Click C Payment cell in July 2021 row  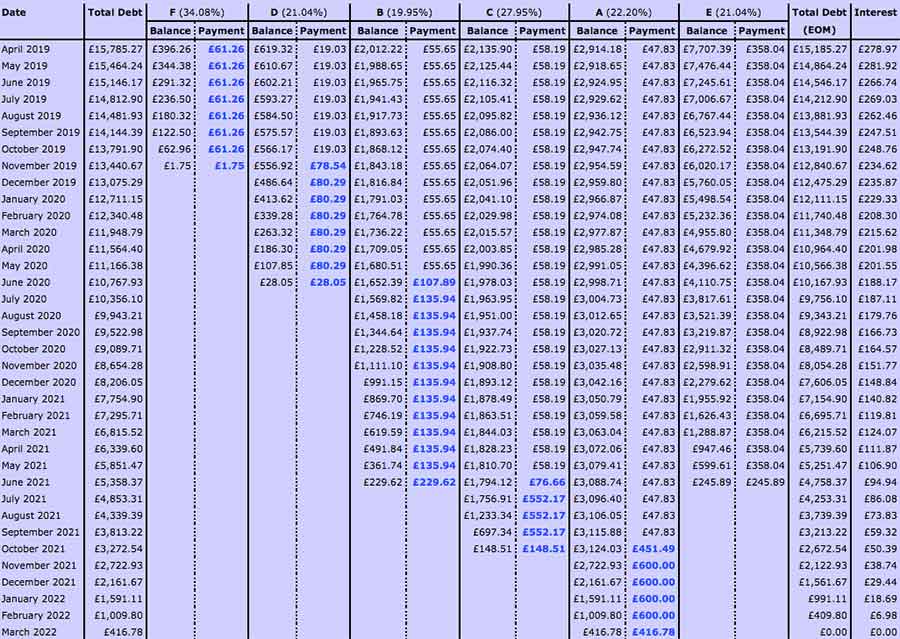[x=544, y=499]
